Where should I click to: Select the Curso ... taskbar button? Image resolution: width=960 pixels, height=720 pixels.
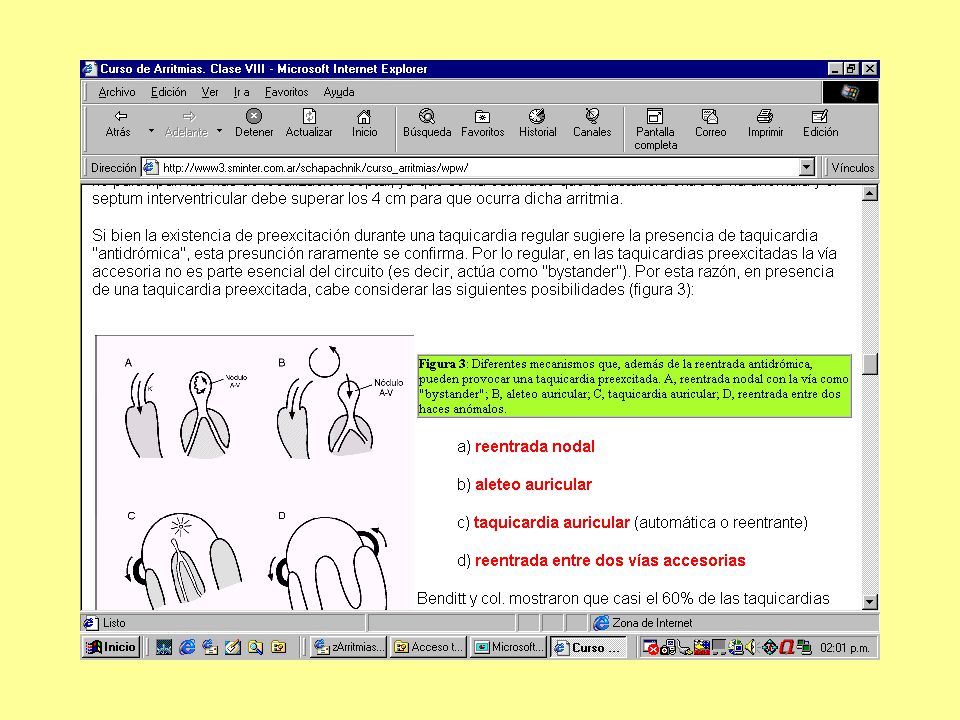tap(588, 647)
